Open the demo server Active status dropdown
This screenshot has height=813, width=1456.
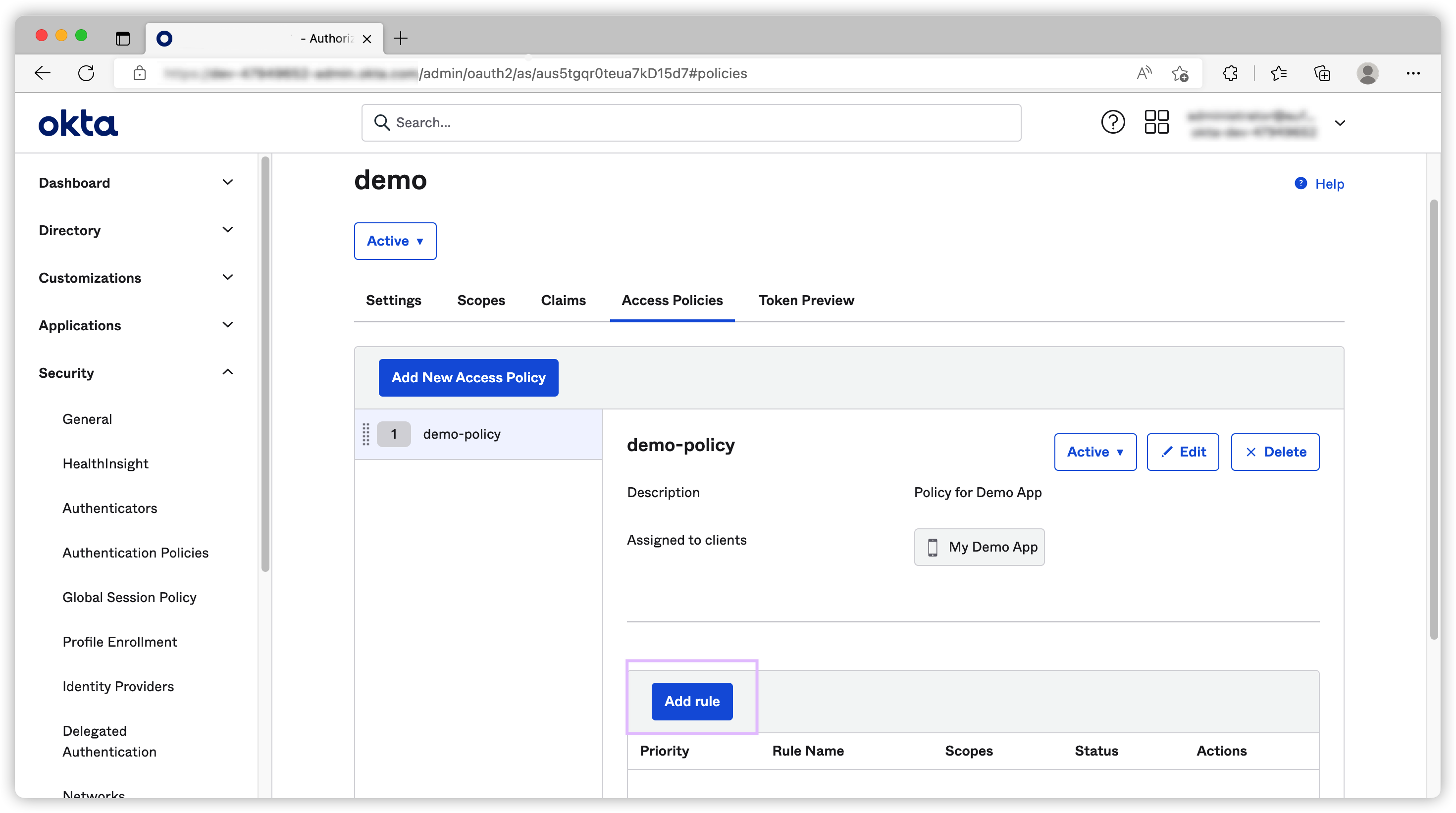click(x=395, y=241)
